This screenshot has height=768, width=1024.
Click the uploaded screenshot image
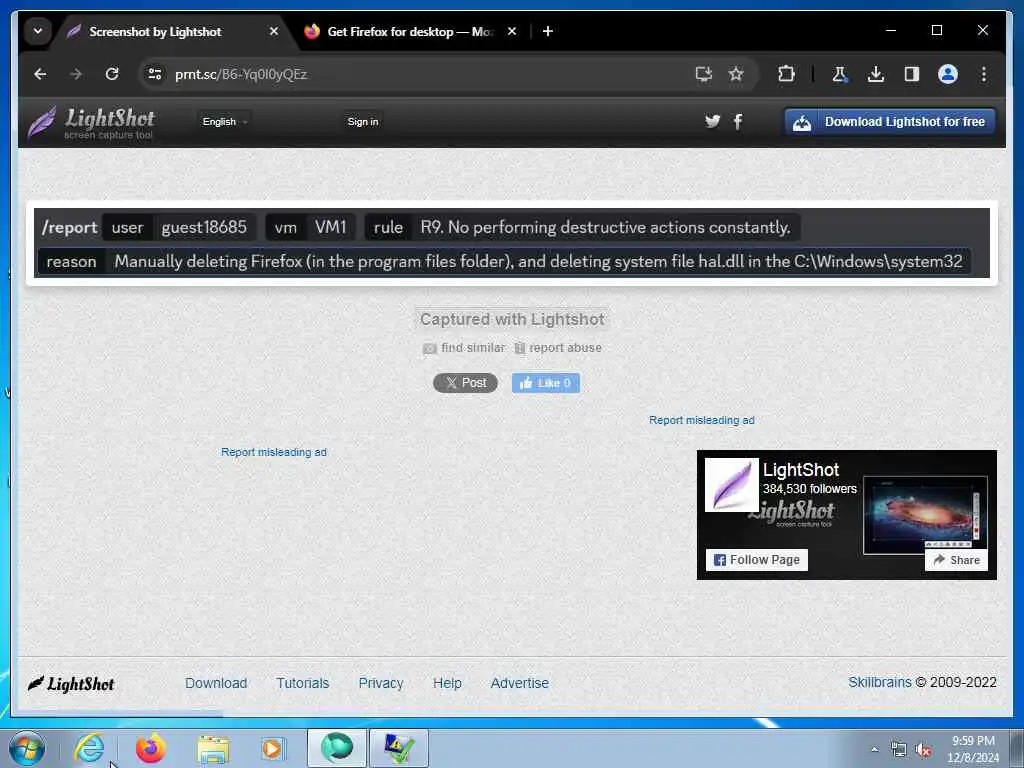[512, 243]
